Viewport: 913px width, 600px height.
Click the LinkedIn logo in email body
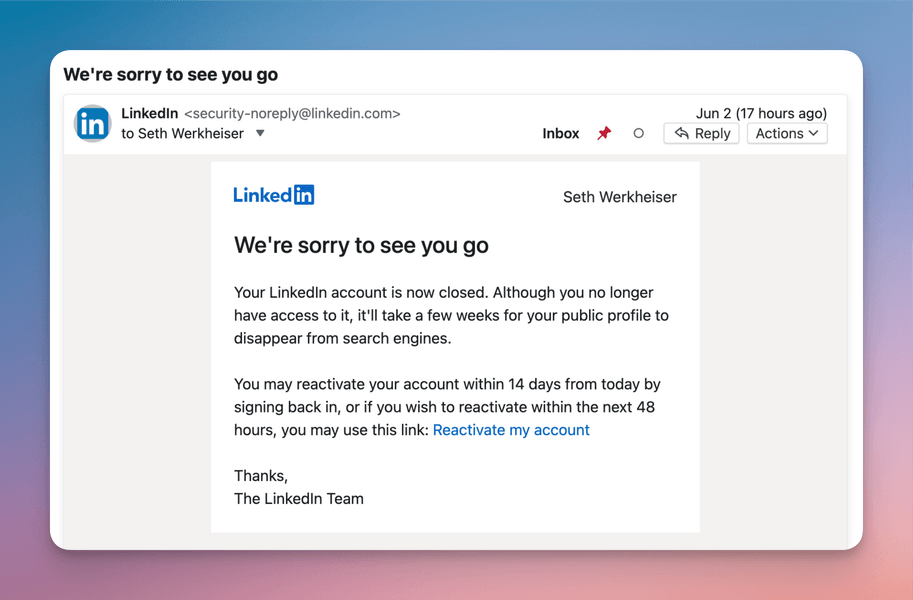coord(274,195)
